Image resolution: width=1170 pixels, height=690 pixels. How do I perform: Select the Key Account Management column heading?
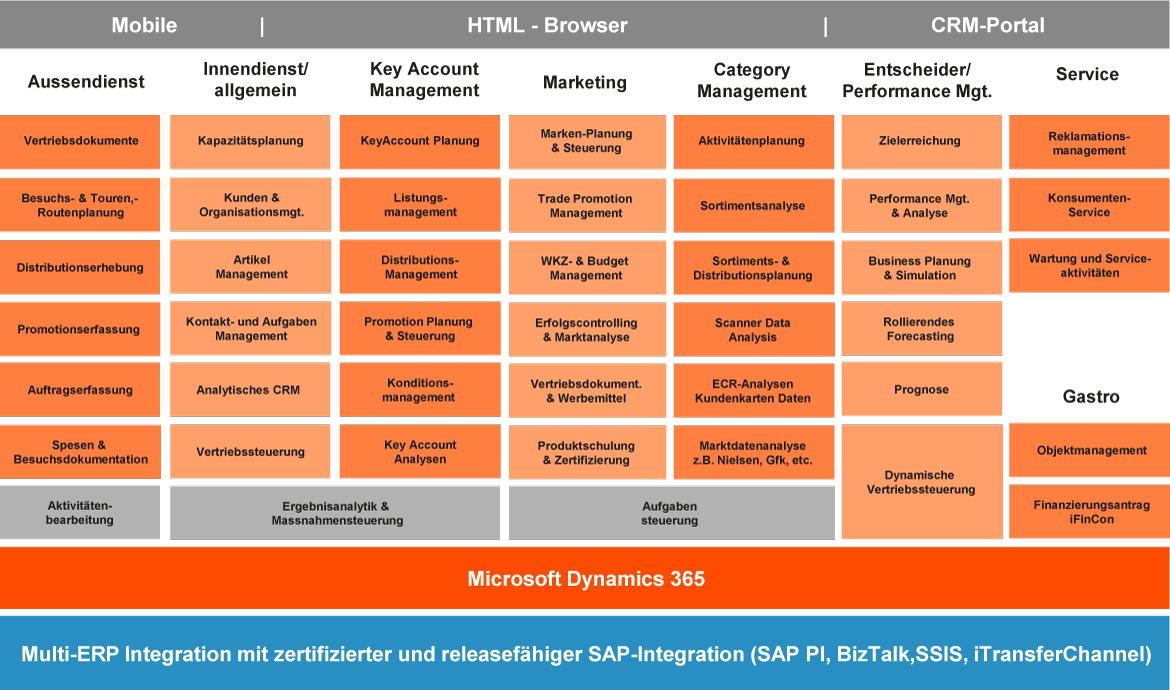coord(425,80)
